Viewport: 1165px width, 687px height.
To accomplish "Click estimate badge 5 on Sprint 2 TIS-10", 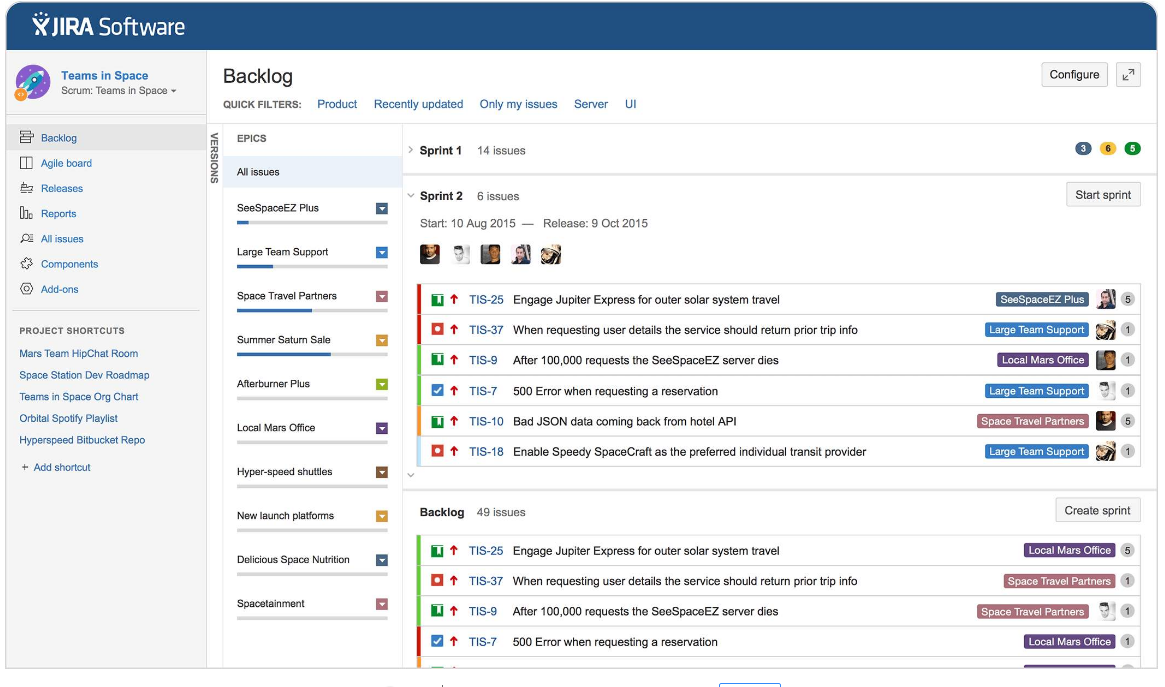I will point(1128,421).
